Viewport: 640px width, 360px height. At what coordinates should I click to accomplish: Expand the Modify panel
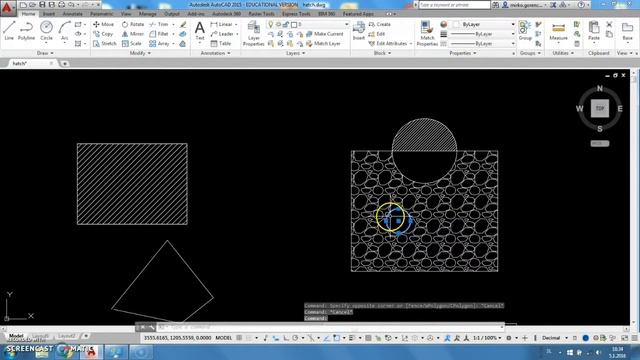pos(140,53)
